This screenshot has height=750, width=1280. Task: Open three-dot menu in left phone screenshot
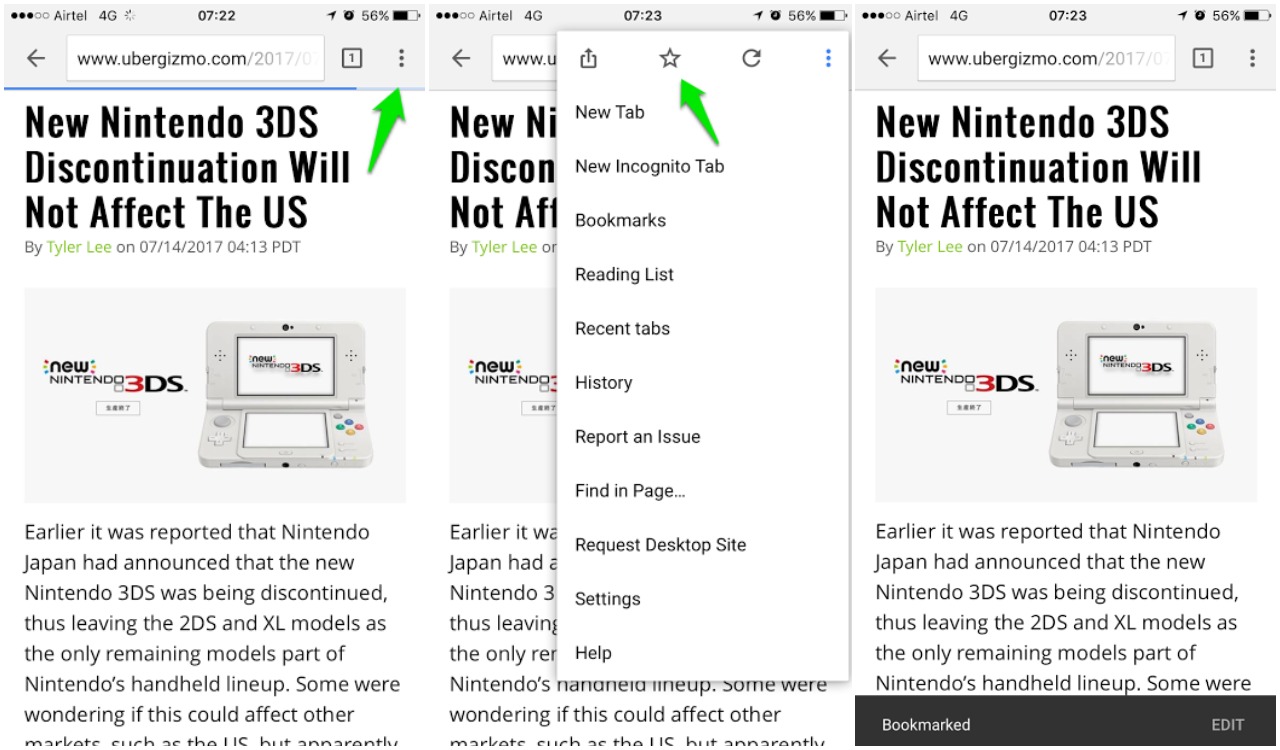click(x=401, y=59)
